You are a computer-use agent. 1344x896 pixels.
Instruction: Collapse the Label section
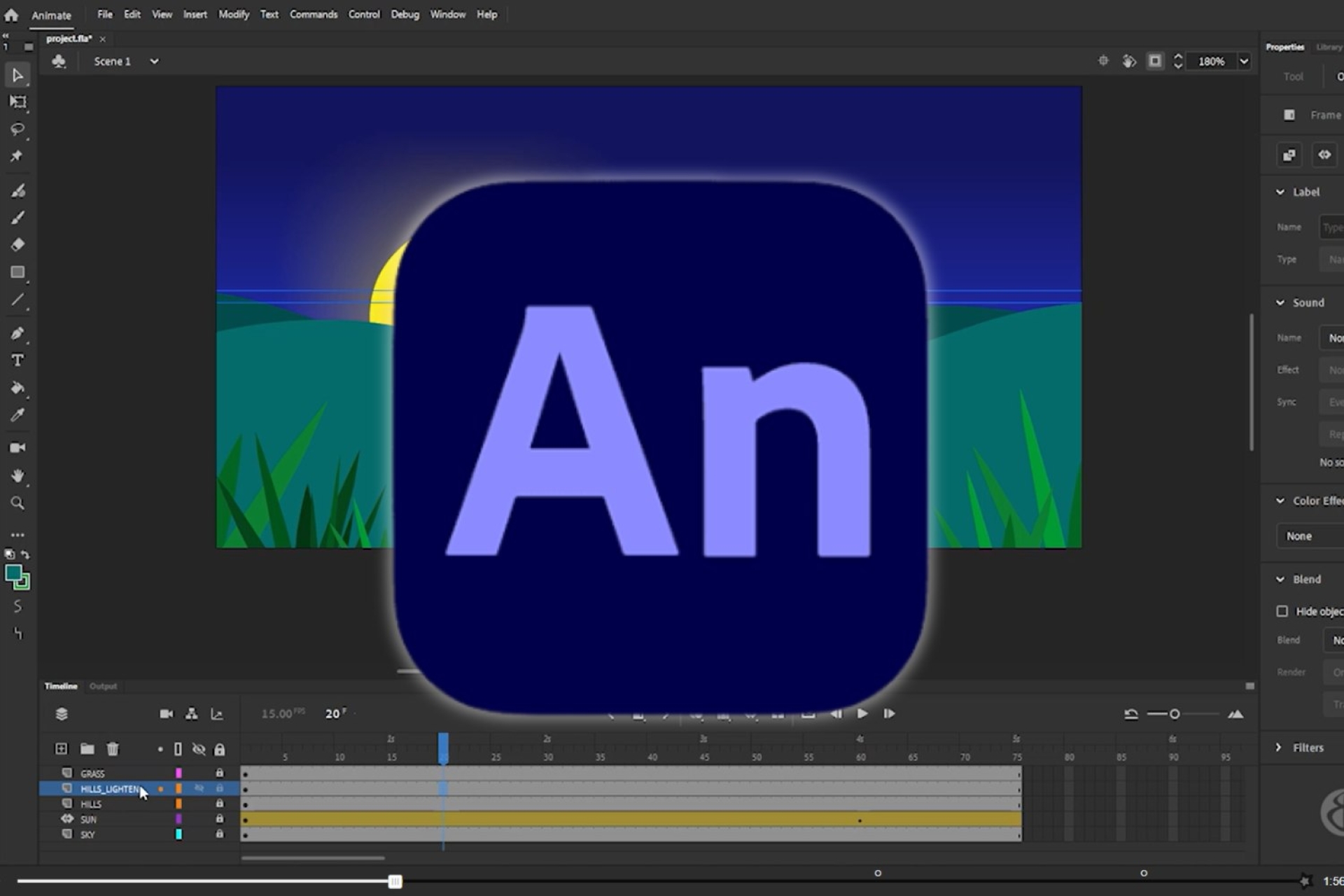(x=1280, y=192)
